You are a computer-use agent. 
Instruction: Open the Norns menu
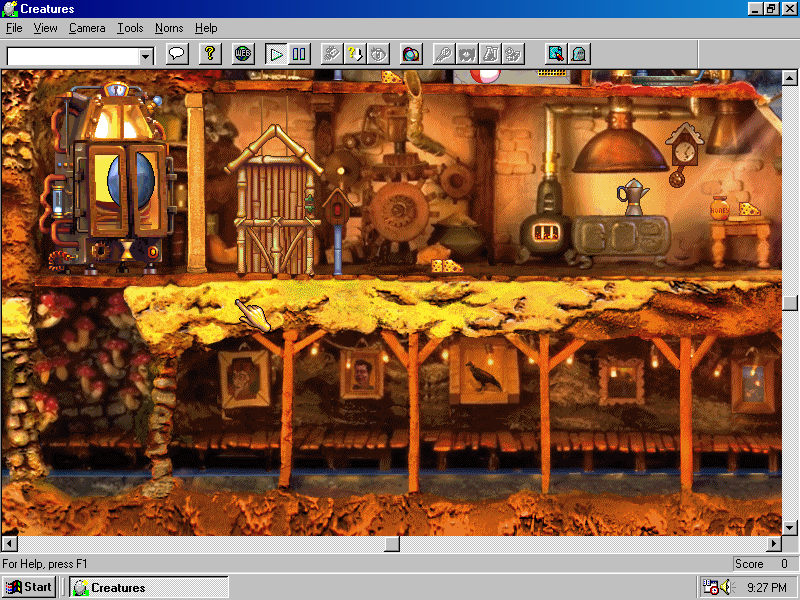tap(169, 28)
